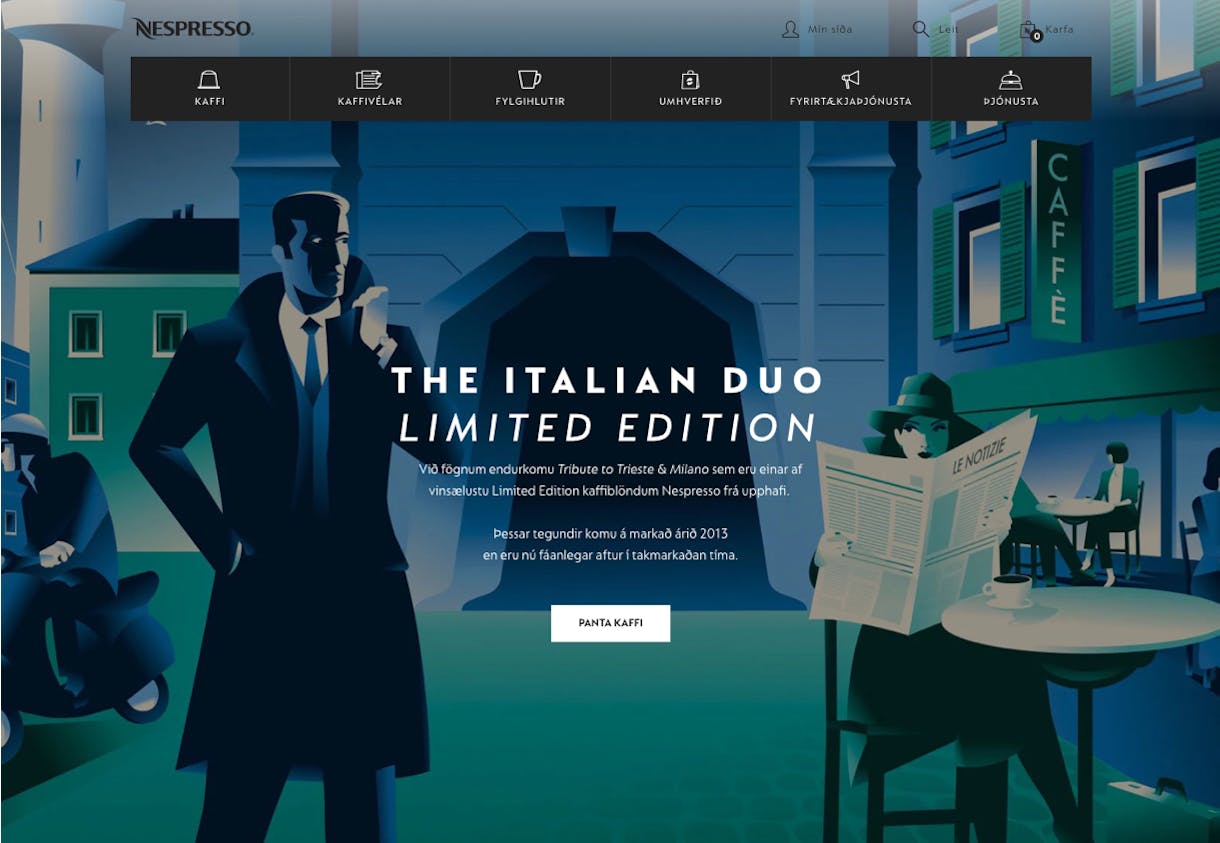1220x843 pixels.
Task: Click the Karfa text link
Action: point(1059,30)
